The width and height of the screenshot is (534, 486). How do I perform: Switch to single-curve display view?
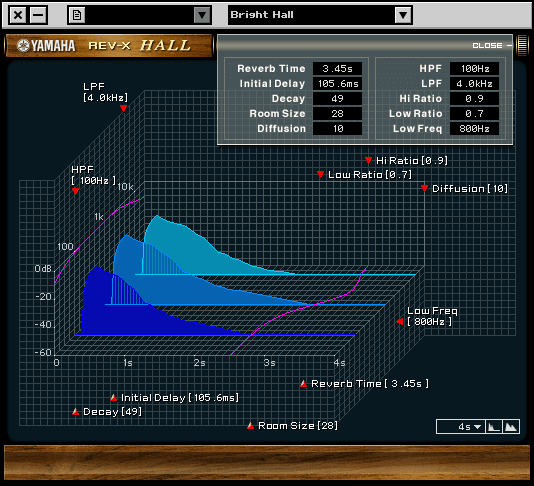point(493,426)
